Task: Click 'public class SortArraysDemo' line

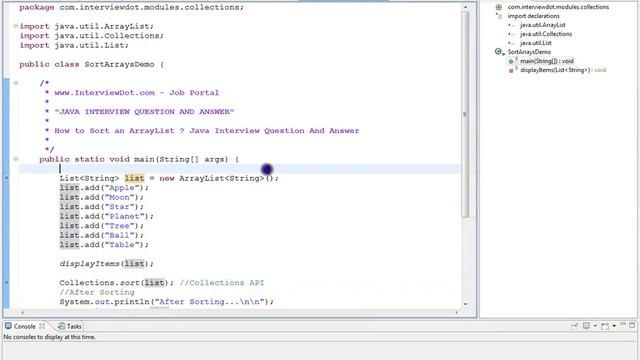Action: [x=91, y=64]
